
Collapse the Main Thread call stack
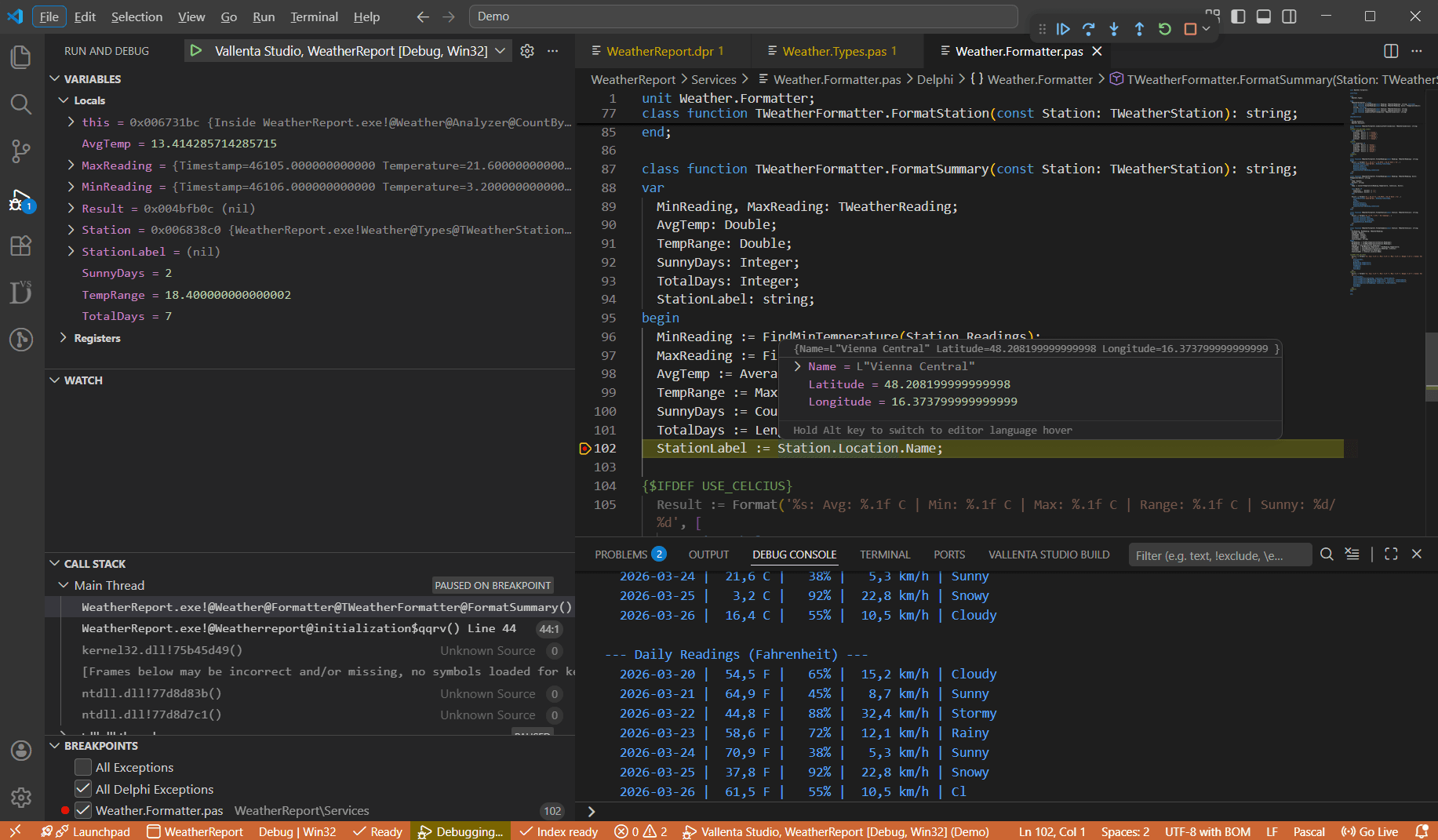64,585
